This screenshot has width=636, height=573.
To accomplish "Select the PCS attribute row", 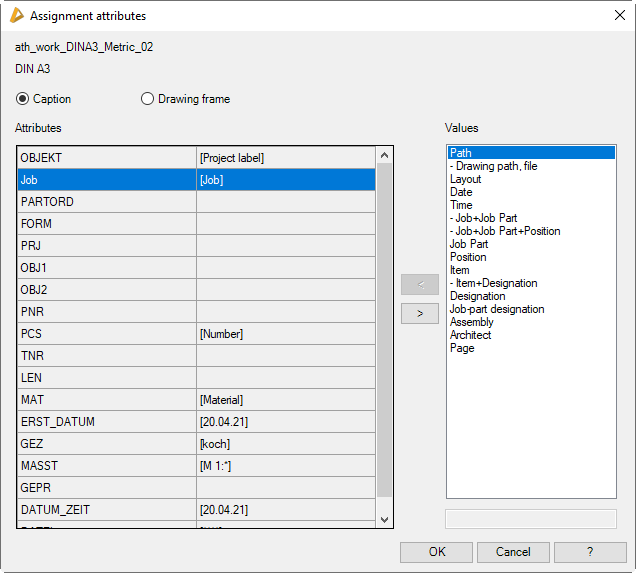I will point(106,334).
